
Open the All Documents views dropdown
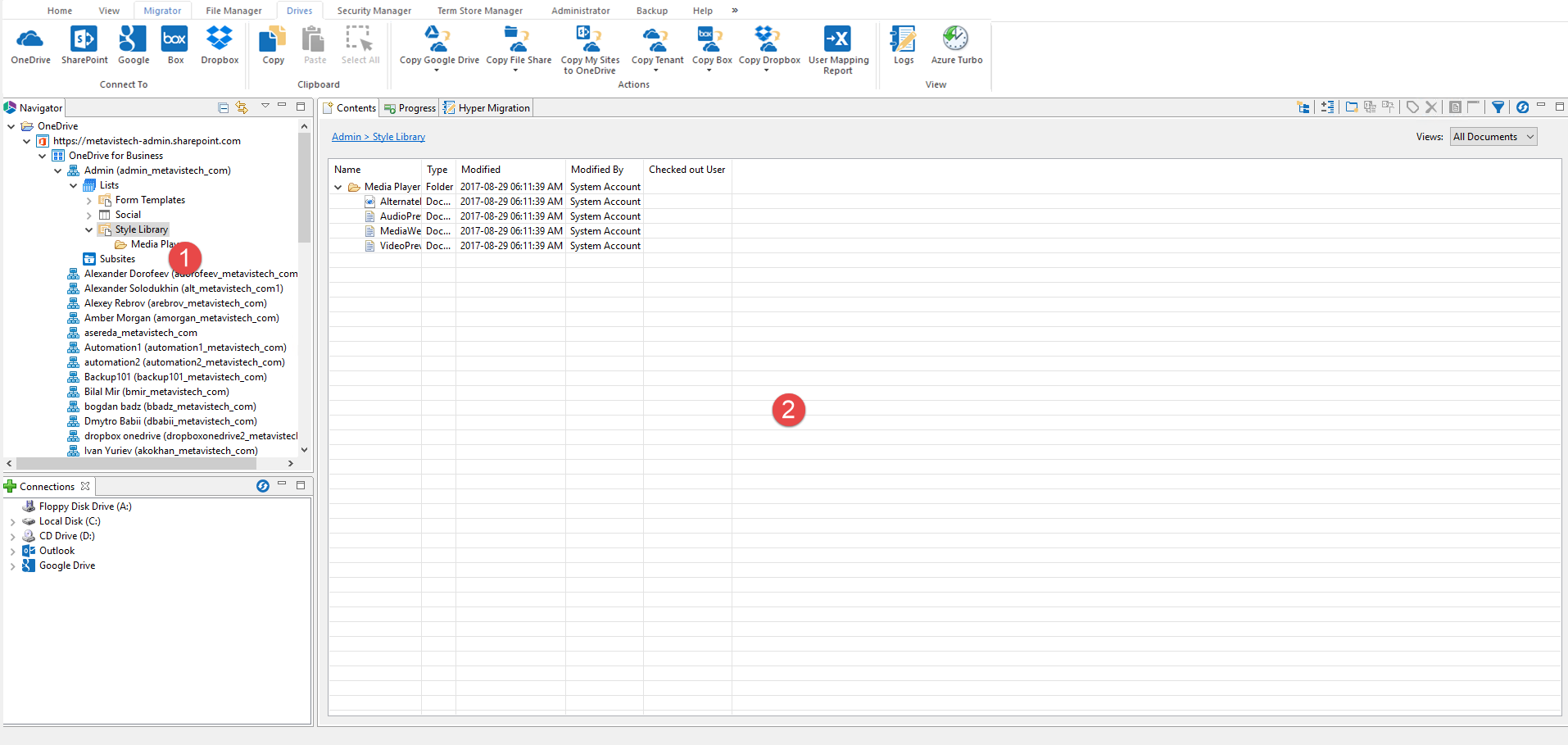click(x=1492, y=136)
